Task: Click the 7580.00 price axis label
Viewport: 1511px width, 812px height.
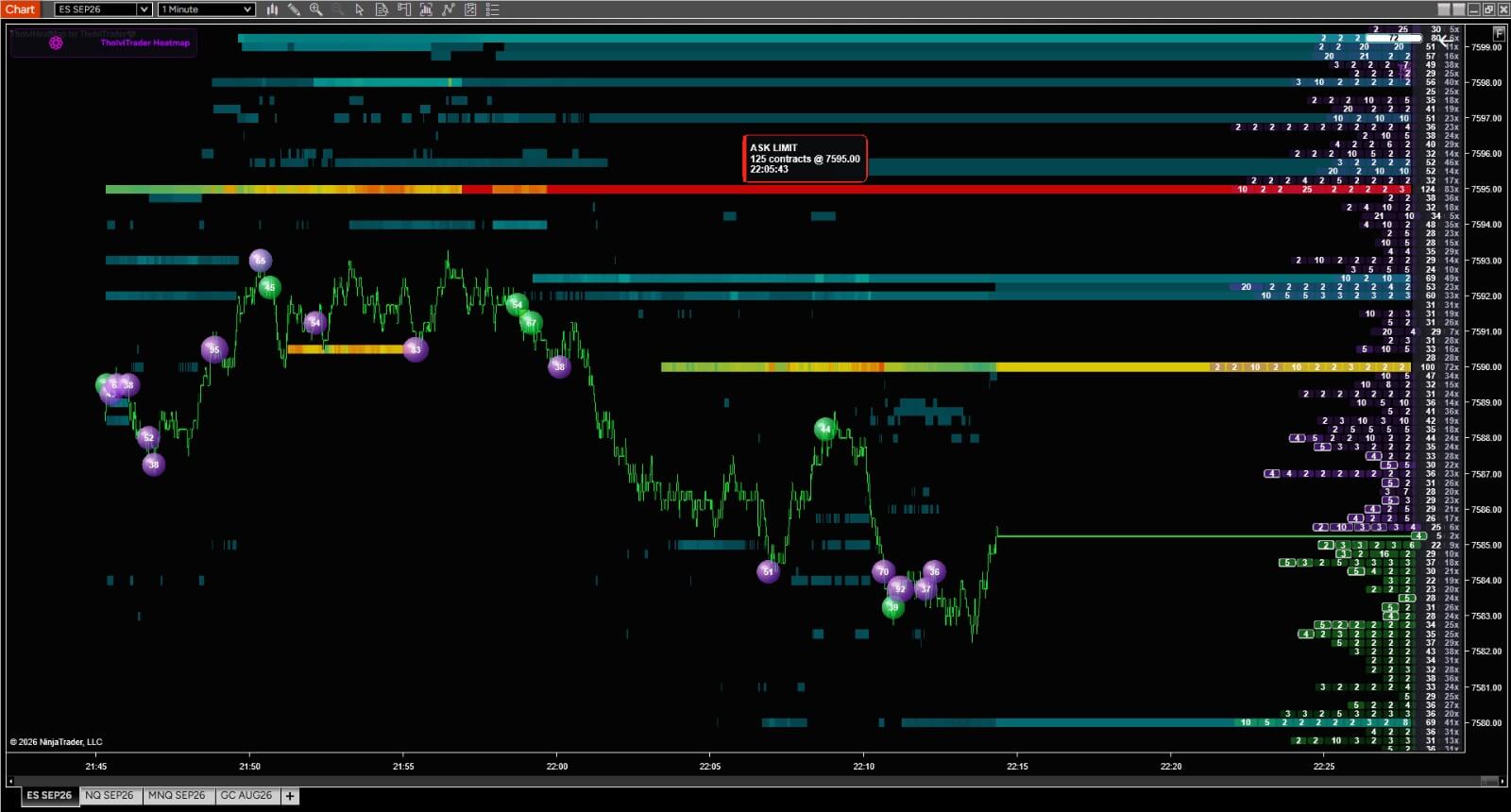Action: coord(1486,723)
